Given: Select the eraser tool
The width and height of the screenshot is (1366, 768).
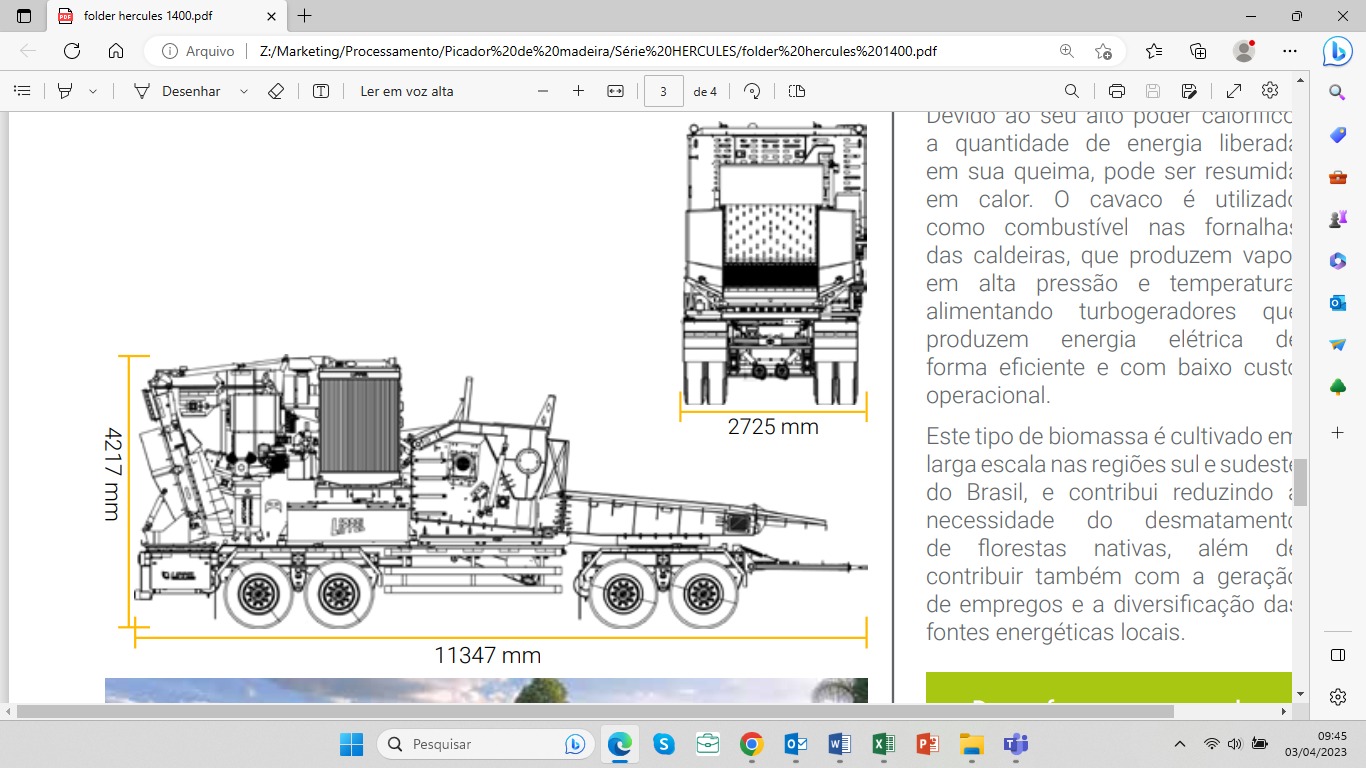Looking at the screenshot, I should pos(277,91).
